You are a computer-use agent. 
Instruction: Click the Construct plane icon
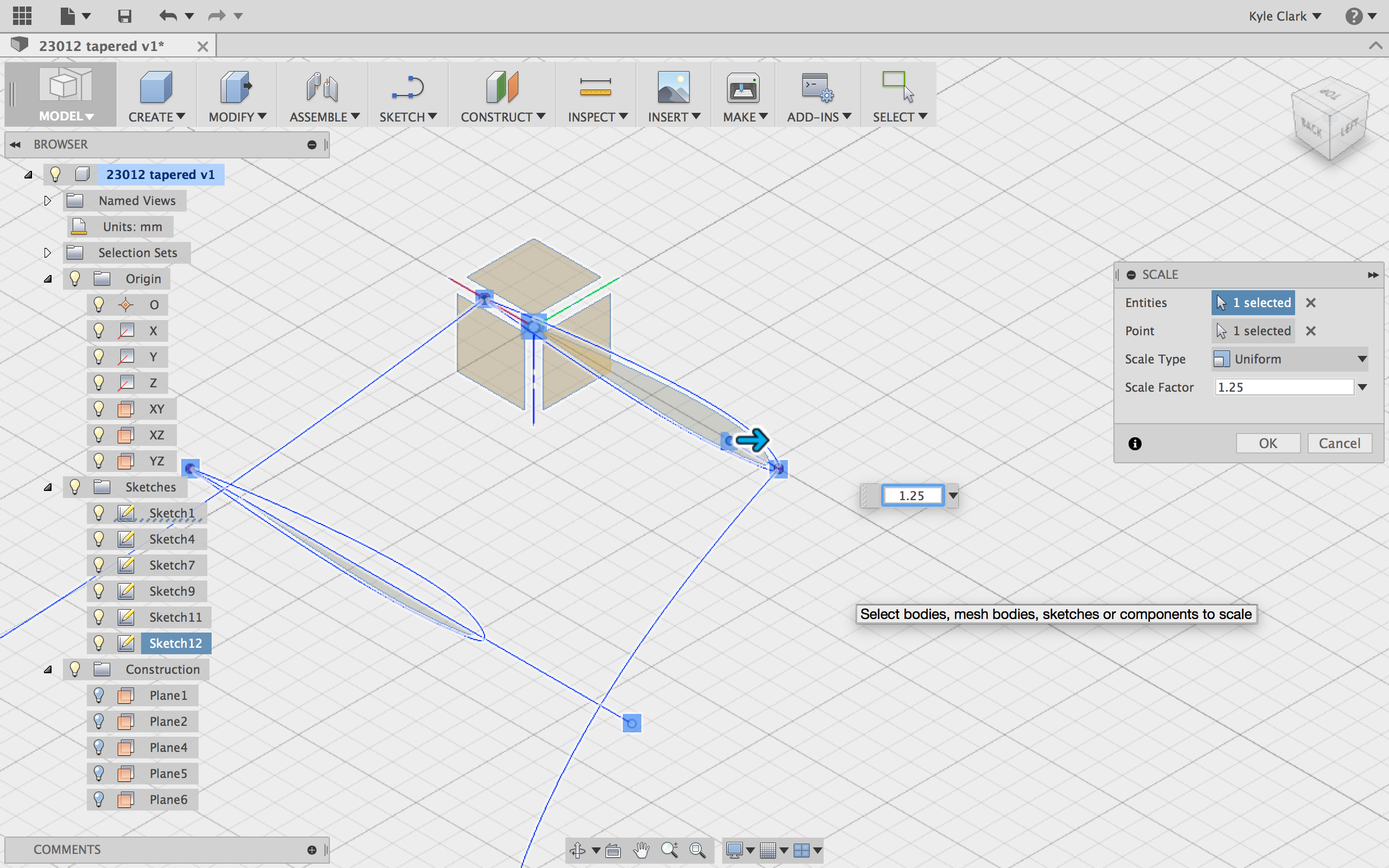(x=502, y=88)
